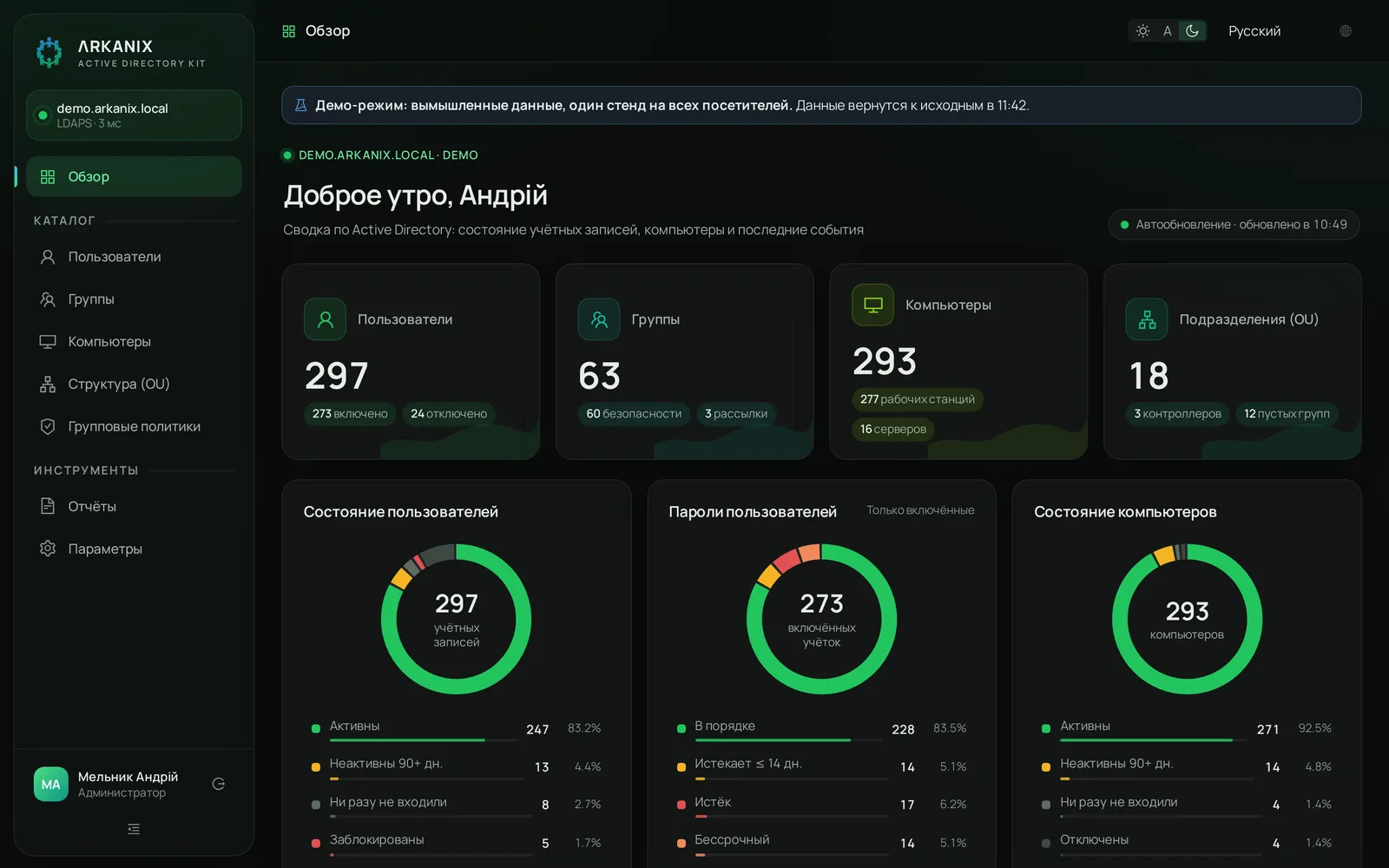1389x868 pixels.
Task: Click the Активны users progress bar
Action: [x=424, y=740]
